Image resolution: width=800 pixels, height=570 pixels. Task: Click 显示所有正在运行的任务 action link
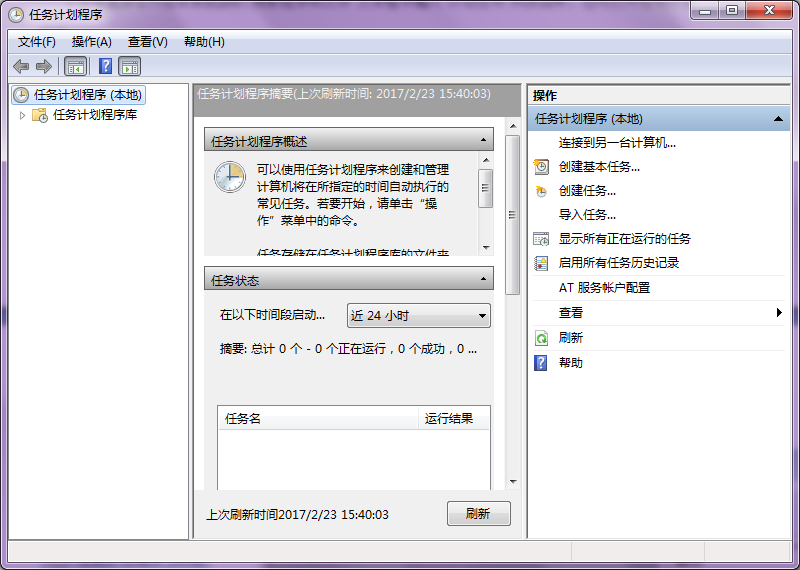pos(624,239)
